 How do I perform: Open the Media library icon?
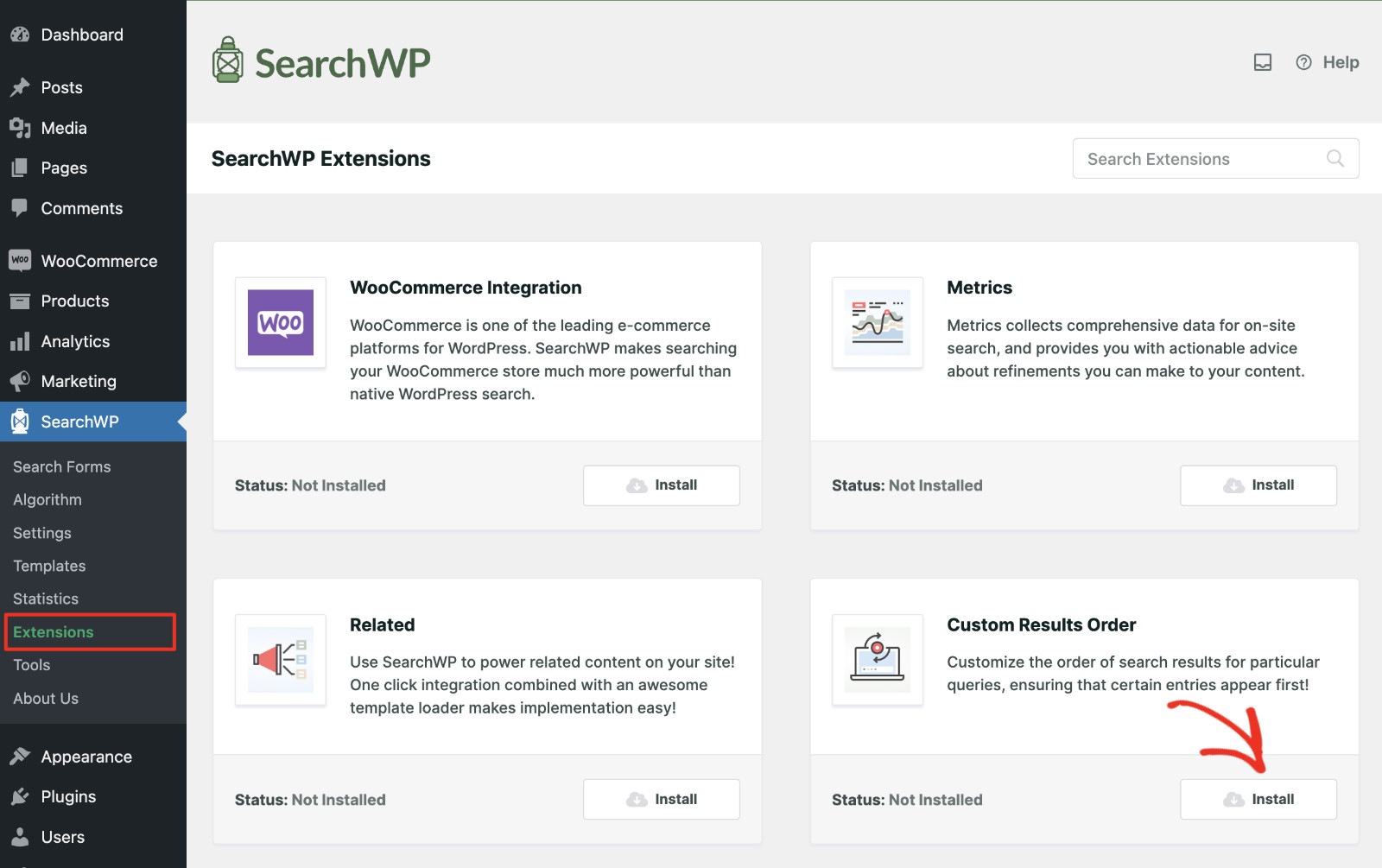21,127
